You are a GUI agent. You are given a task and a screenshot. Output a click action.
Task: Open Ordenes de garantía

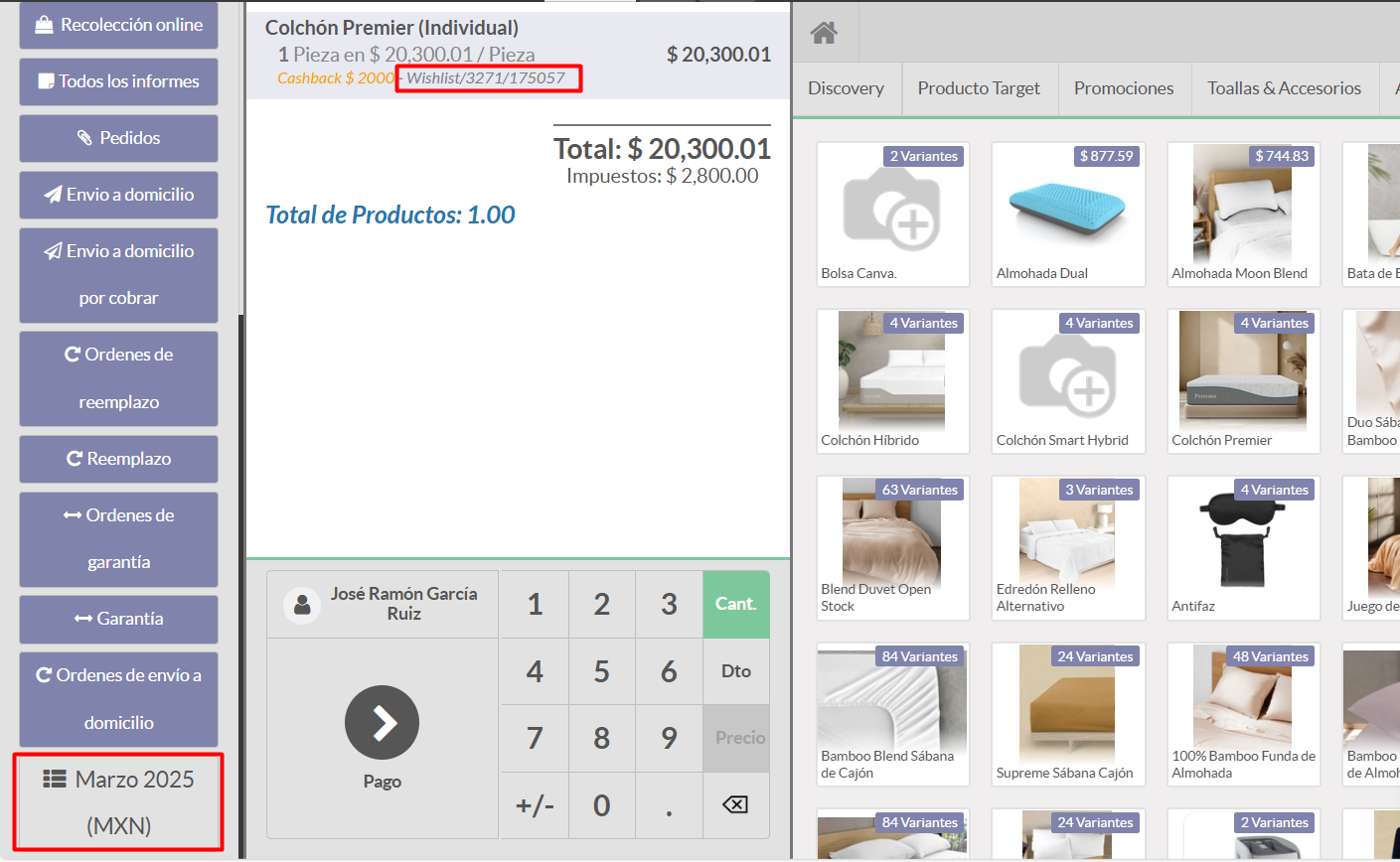click(x=118, y=539)
